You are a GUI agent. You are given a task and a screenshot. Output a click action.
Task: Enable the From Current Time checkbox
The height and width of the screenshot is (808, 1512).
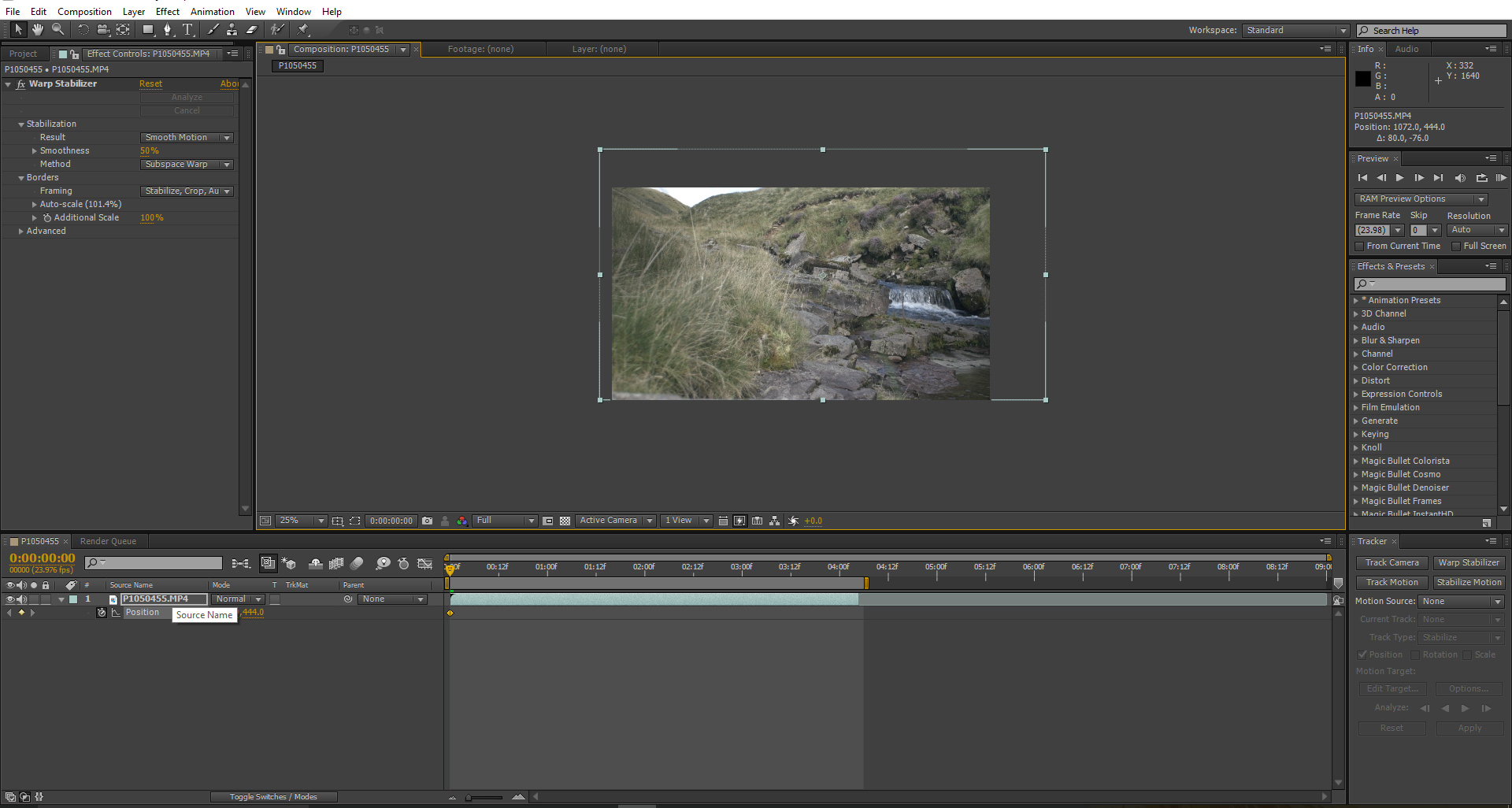(x=1359, y=246)
